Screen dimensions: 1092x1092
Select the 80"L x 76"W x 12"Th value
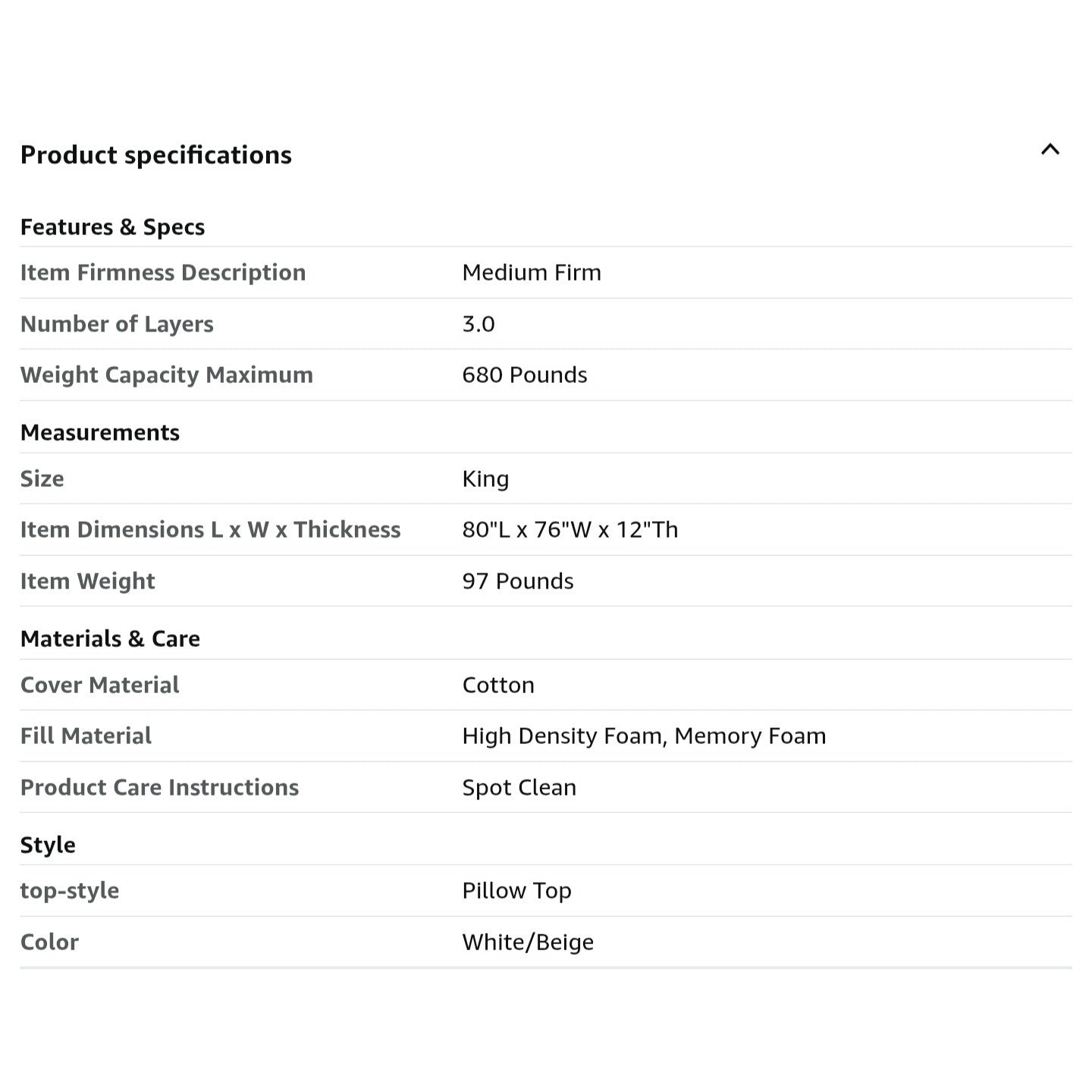point(570,529)
